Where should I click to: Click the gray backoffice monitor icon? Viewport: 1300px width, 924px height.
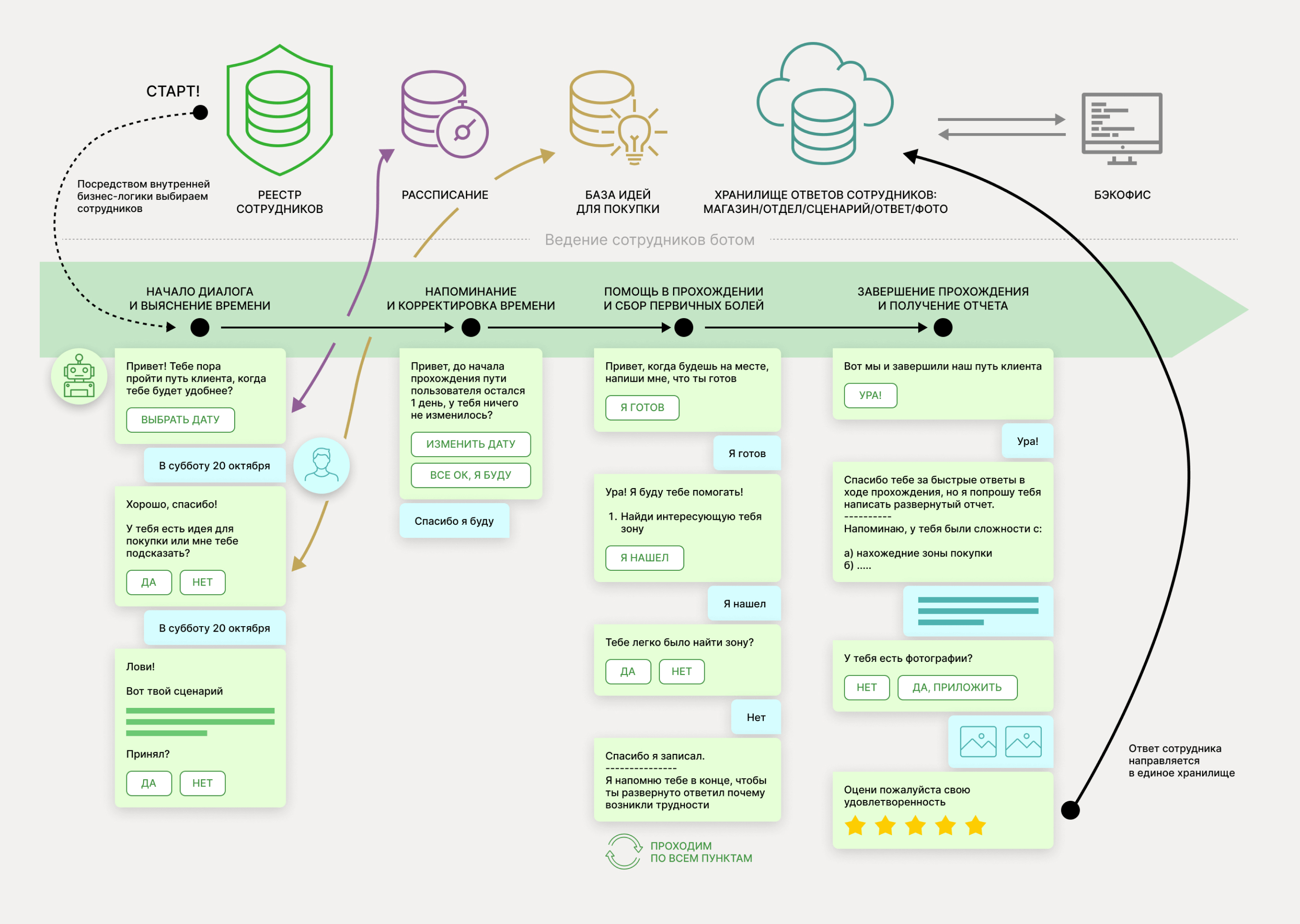coord(1122,129)
